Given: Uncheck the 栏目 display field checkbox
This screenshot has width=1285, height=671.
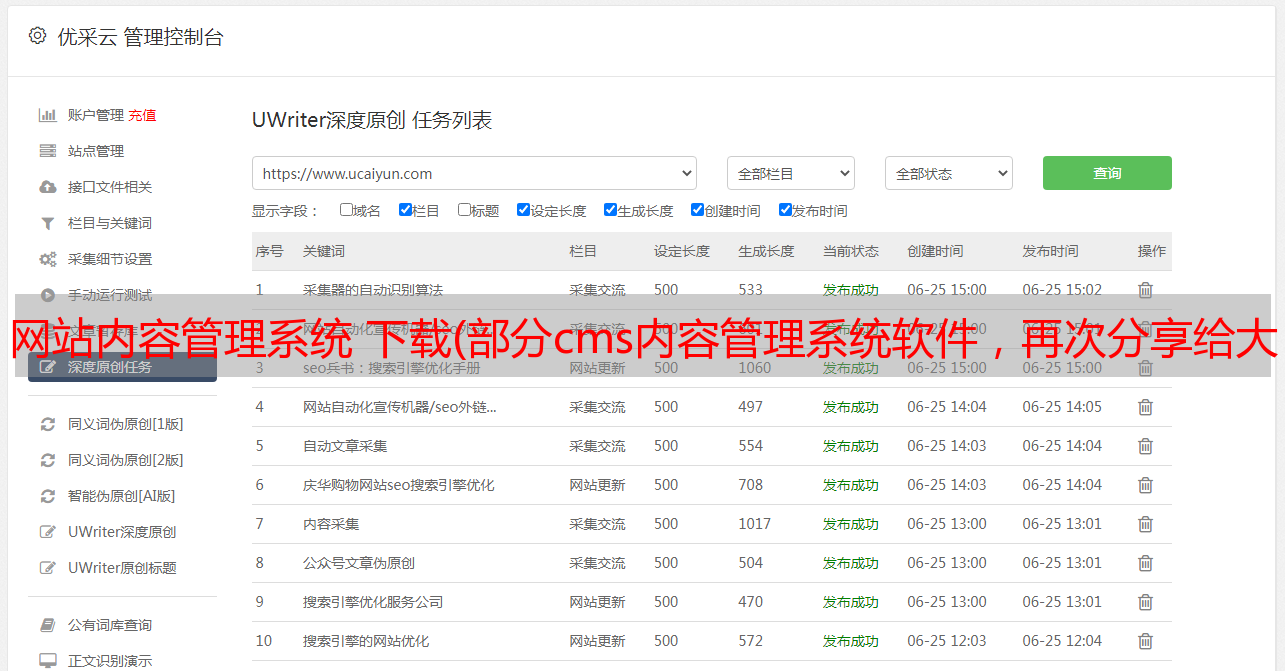Looking at the screenshot, I should tap(405, 210).
